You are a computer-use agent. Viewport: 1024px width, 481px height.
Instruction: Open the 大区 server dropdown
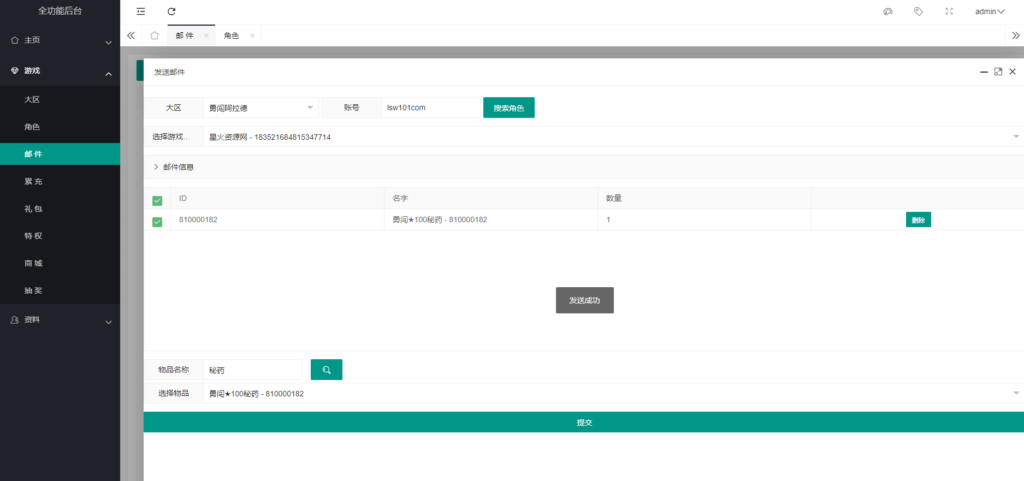260,108
